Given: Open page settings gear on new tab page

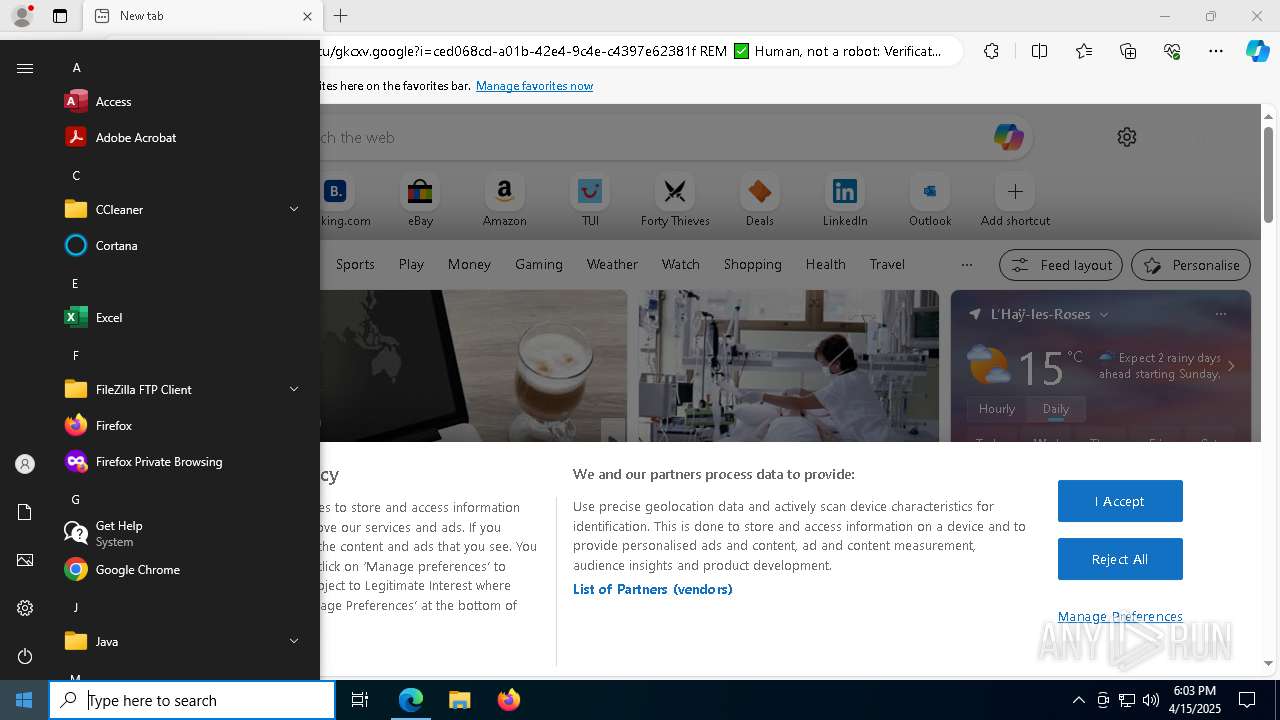Looking at the screenshot, I should pyautogui.click(x=1127, y=137).
